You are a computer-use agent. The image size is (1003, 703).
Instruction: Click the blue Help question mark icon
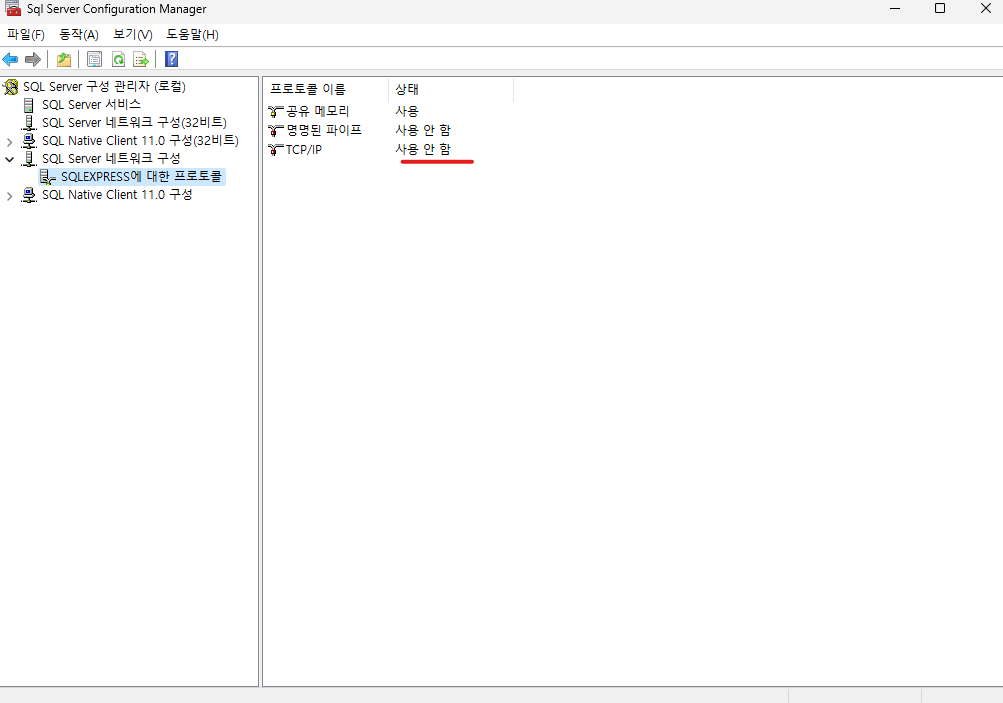(x=171, y=59)
